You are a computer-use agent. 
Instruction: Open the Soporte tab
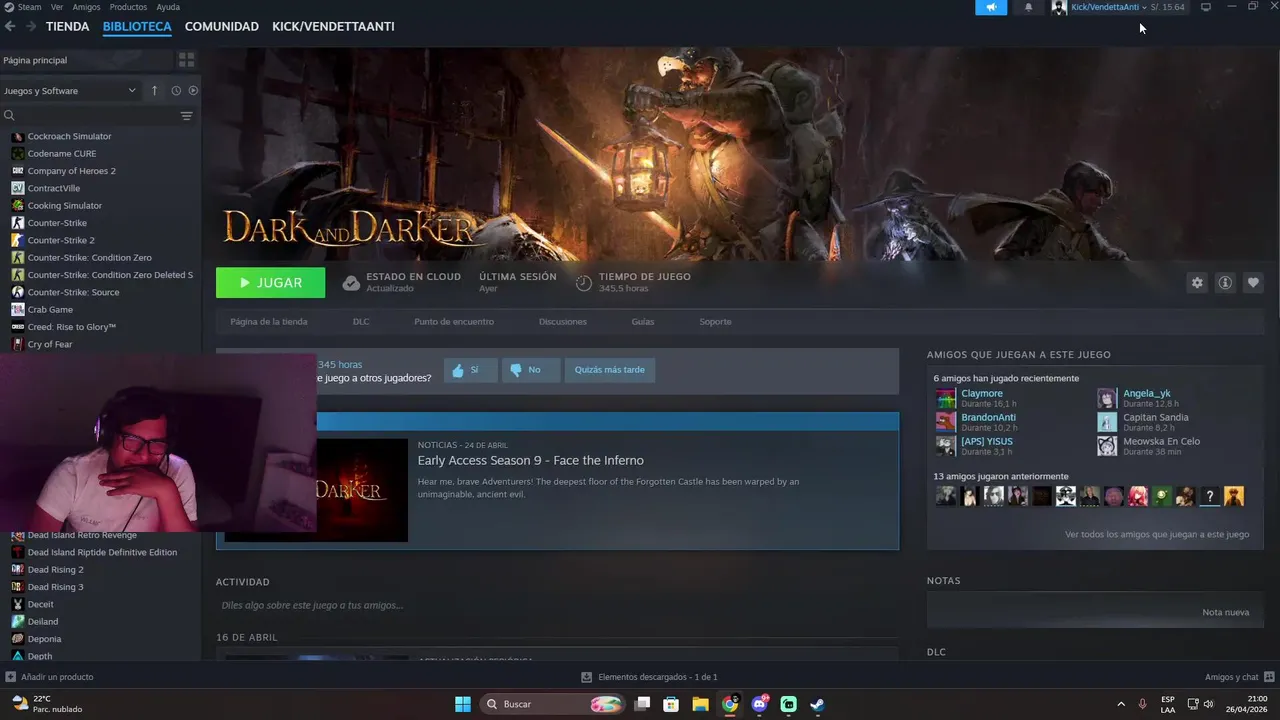tap(715, 322)
